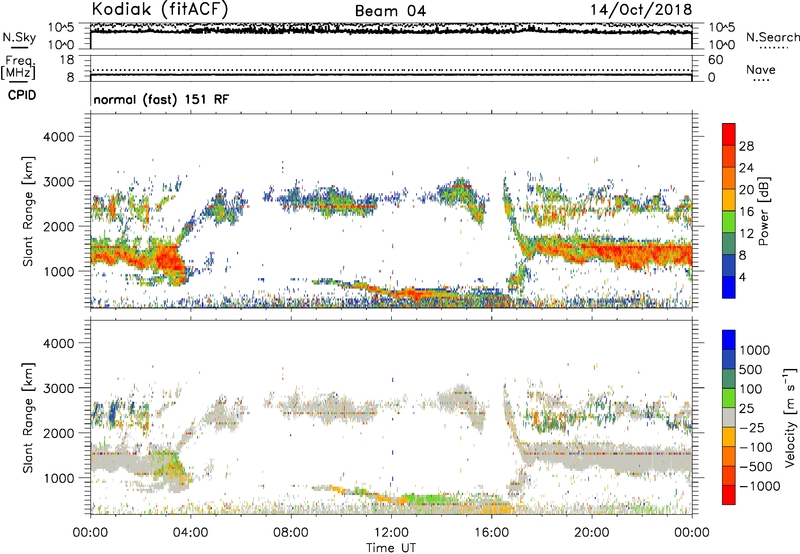Click 'normal (fast) 151 RF' text
Image resolution: width=800 pixels, height=554 pixels.
[x=161, y=99]
